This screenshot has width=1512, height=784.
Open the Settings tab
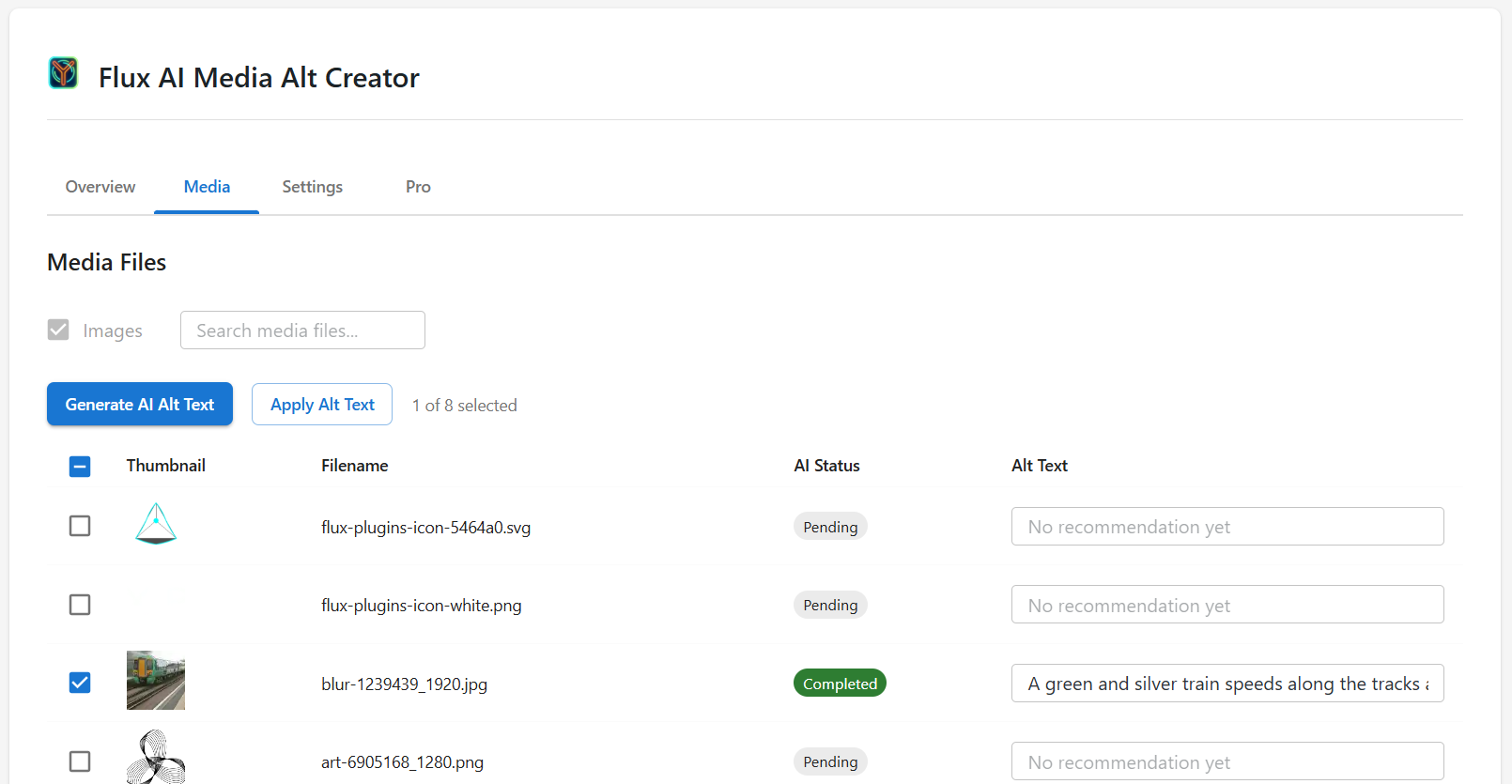[x=313, y=187]
